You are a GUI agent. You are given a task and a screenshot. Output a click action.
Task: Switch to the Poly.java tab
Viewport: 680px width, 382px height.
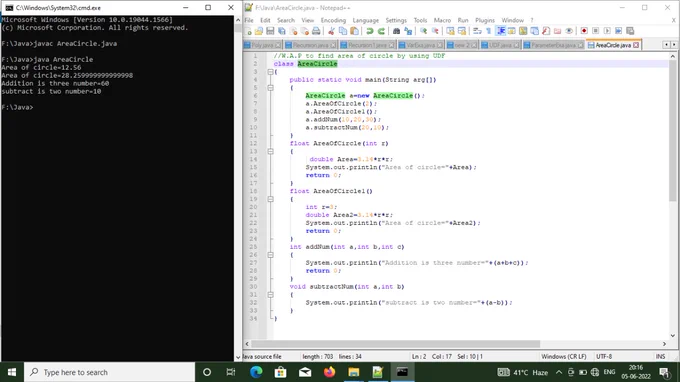click(x=262, y=45)
